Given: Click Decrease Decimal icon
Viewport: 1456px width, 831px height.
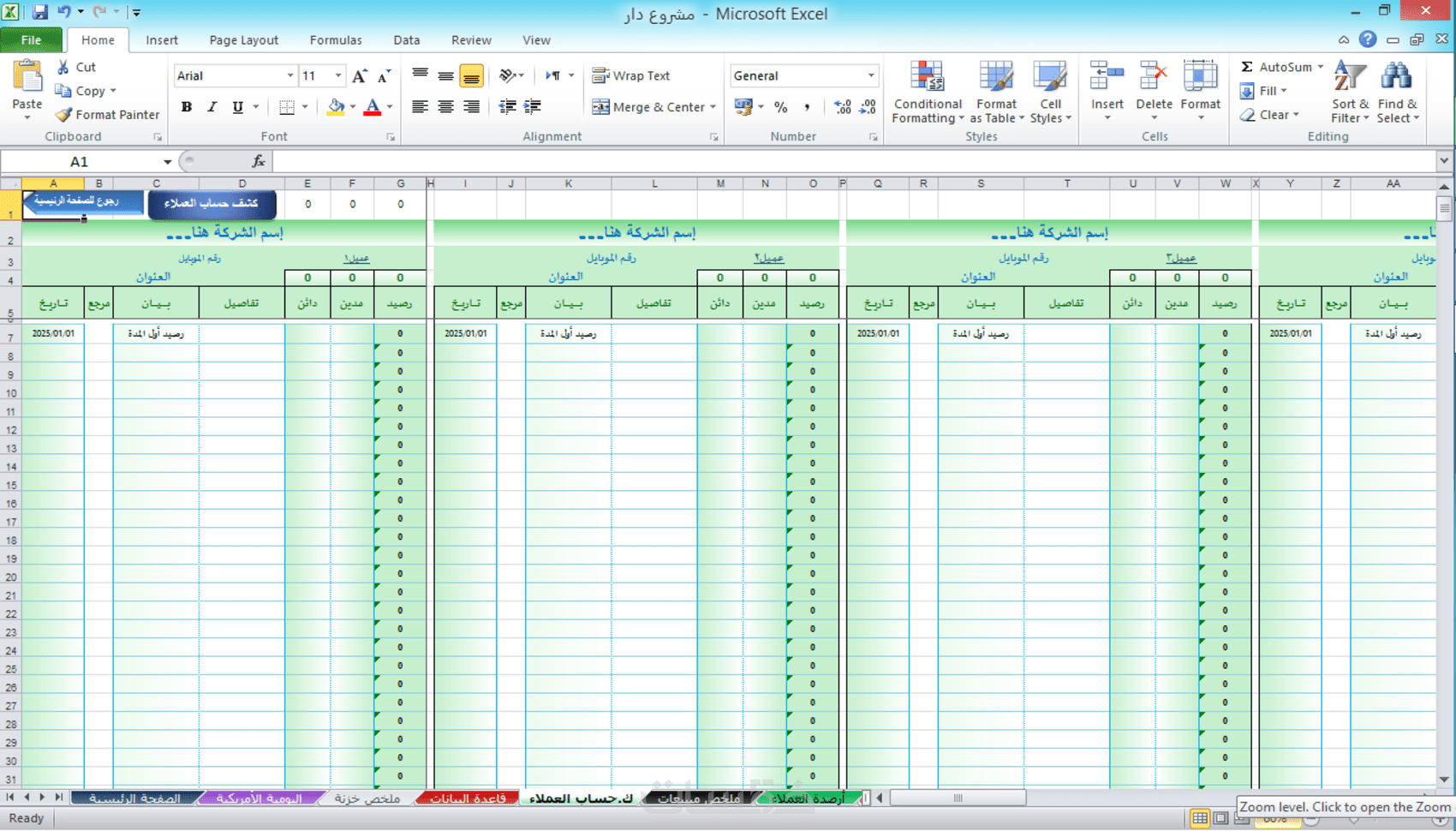Looking at the screenshot, I should (x=868, y=107).
